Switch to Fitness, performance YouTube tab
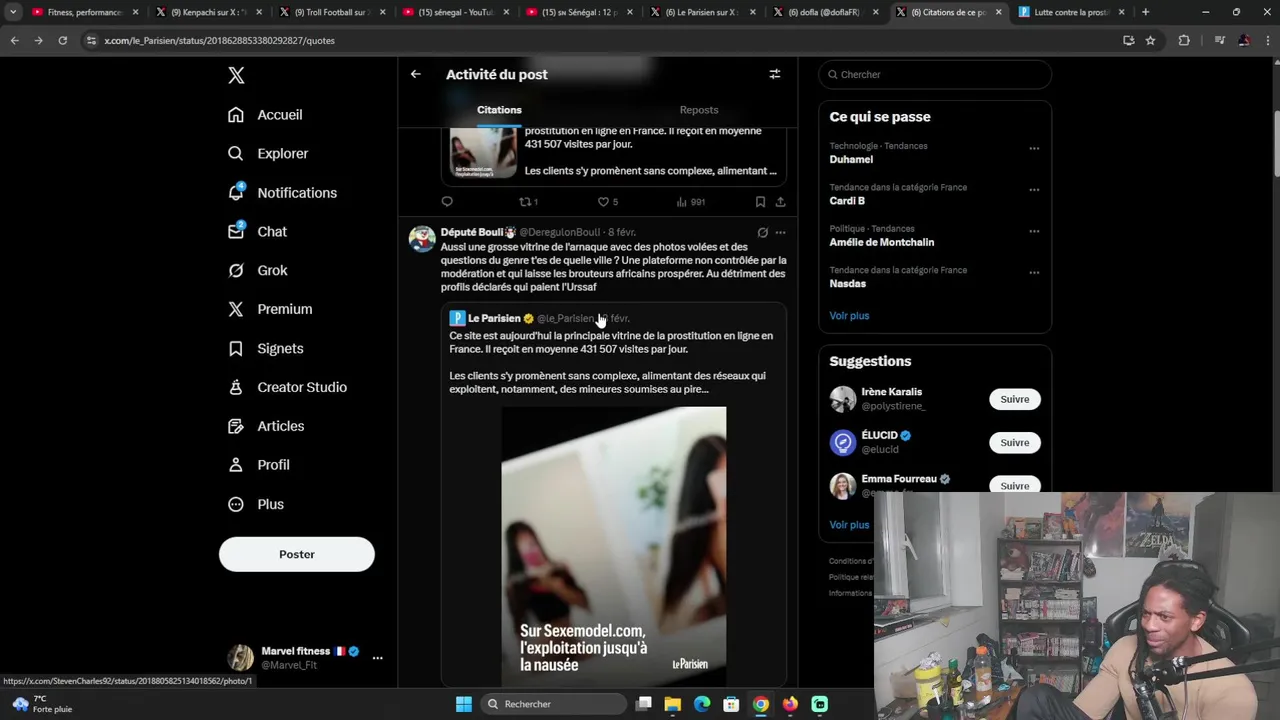The width and height of the screenshot is (1280, 720). [x=83, y=12]
